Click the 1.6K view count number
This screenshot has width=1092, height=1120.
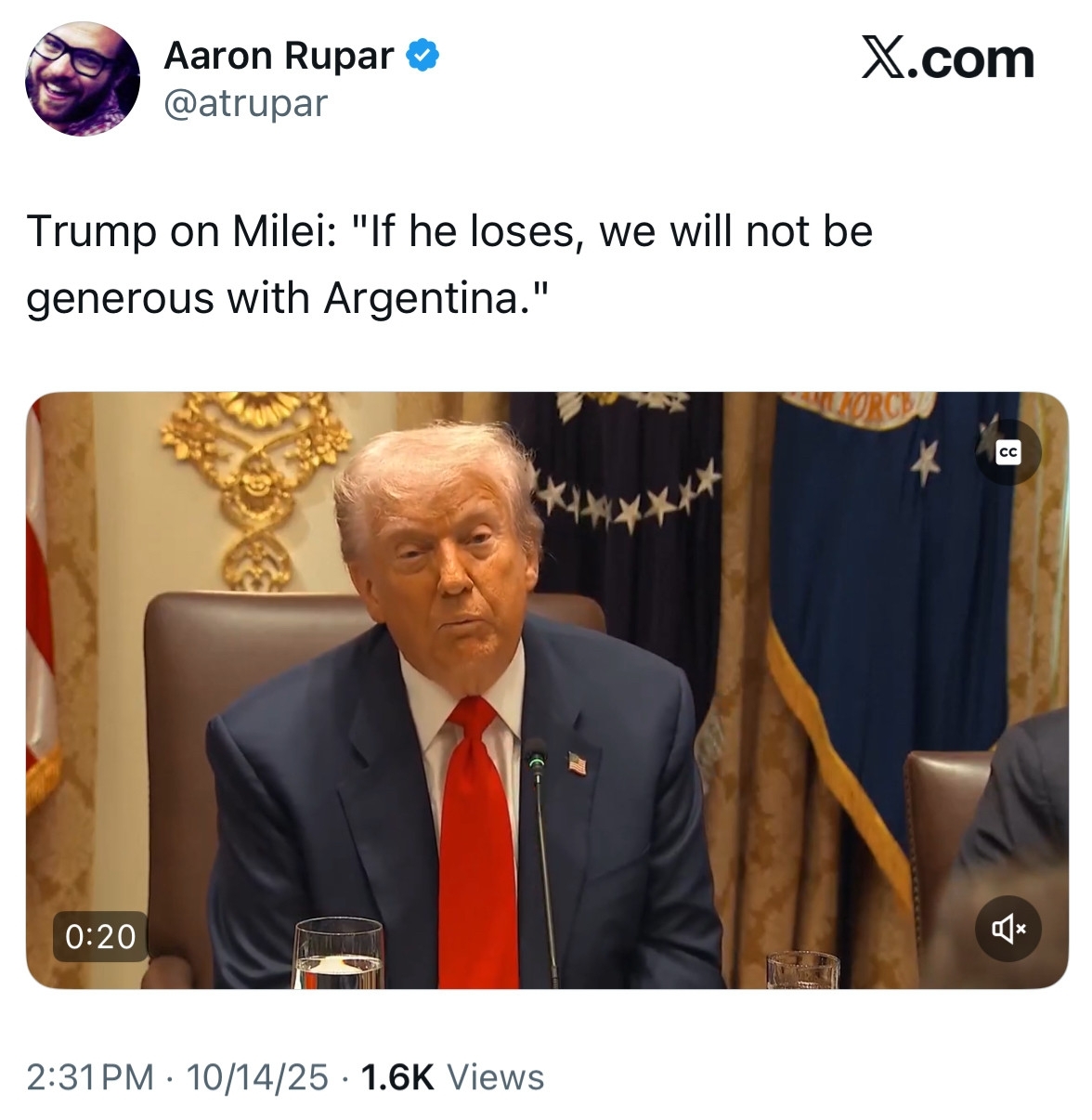[396, 1076]
